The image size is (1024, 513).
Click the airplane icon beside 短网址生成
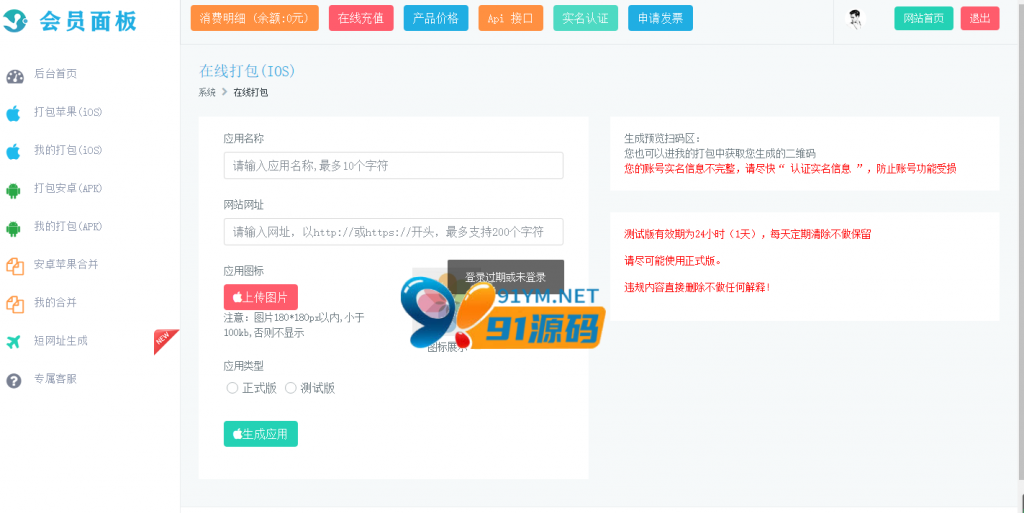click(14, 341)
